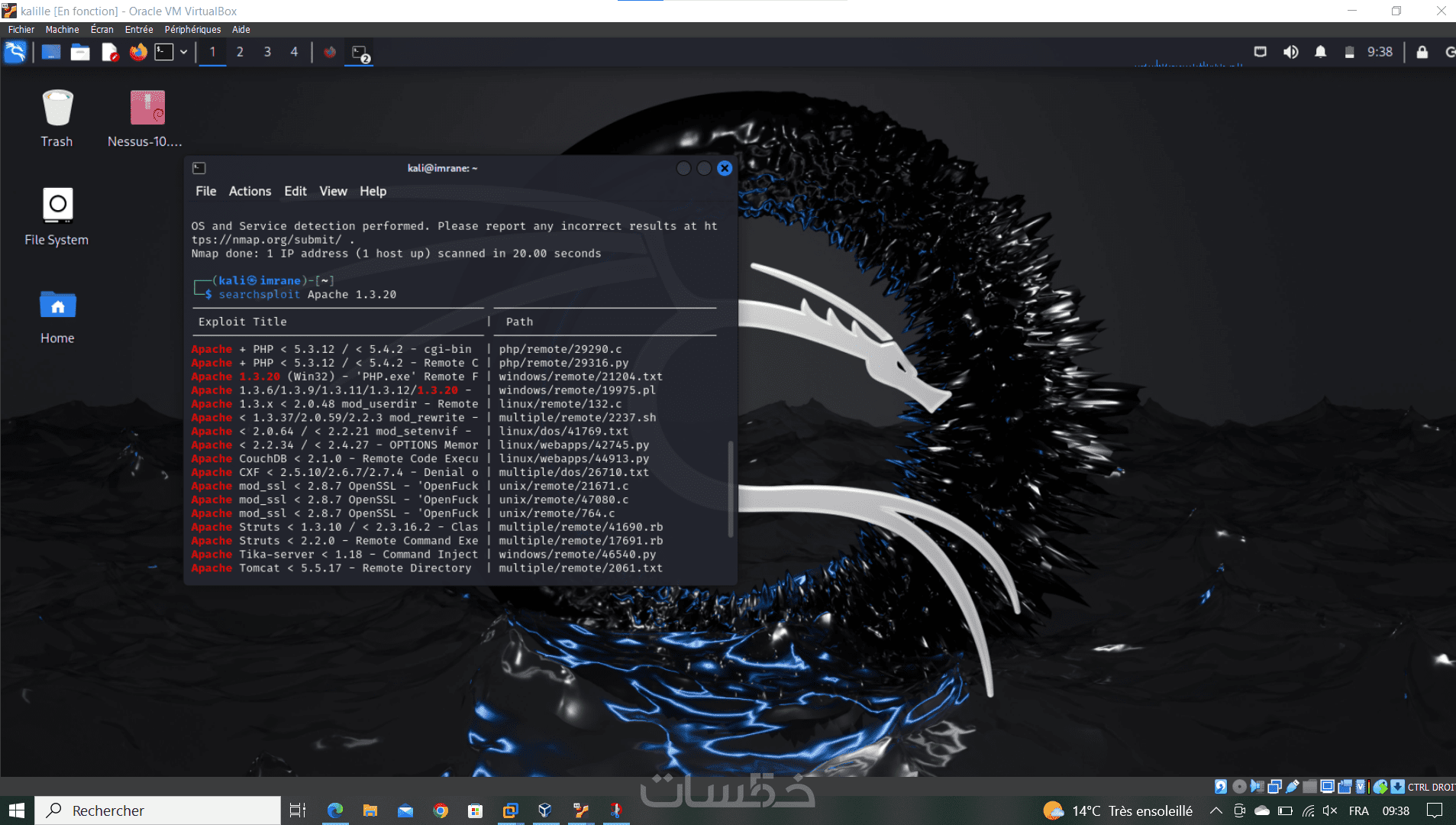1456x825 pixels.
Task: Click path multiple/remote/2237.sh
Action: pos(577,418)
